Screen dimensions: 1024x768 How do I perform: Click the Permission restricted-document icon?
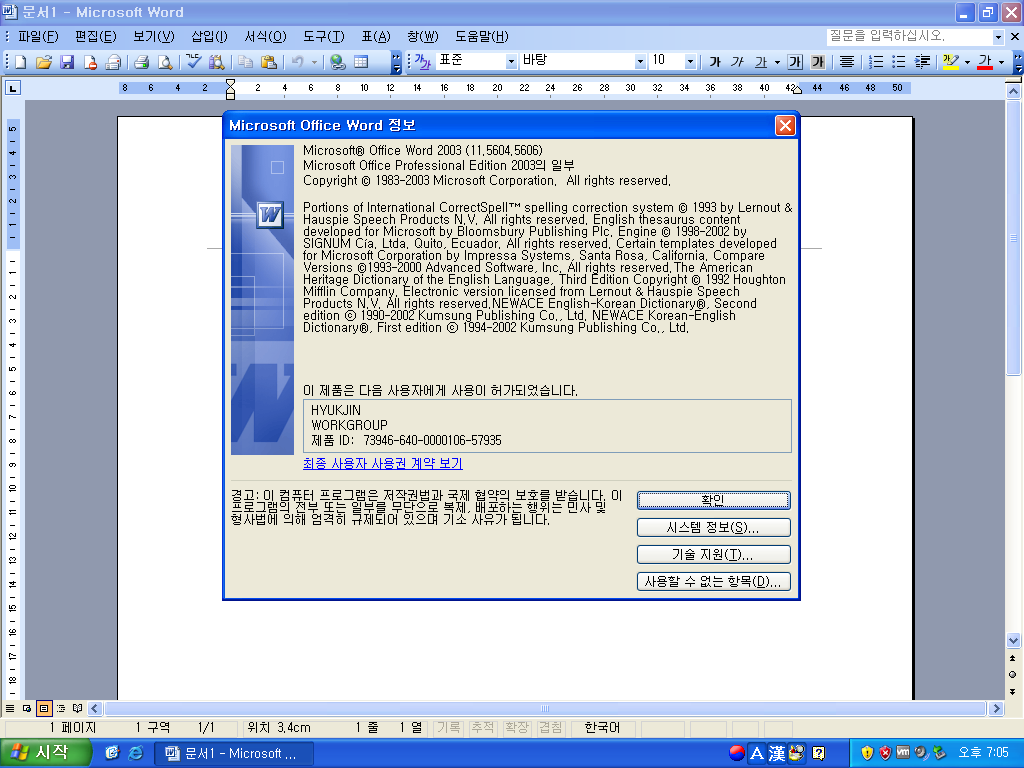90,62
